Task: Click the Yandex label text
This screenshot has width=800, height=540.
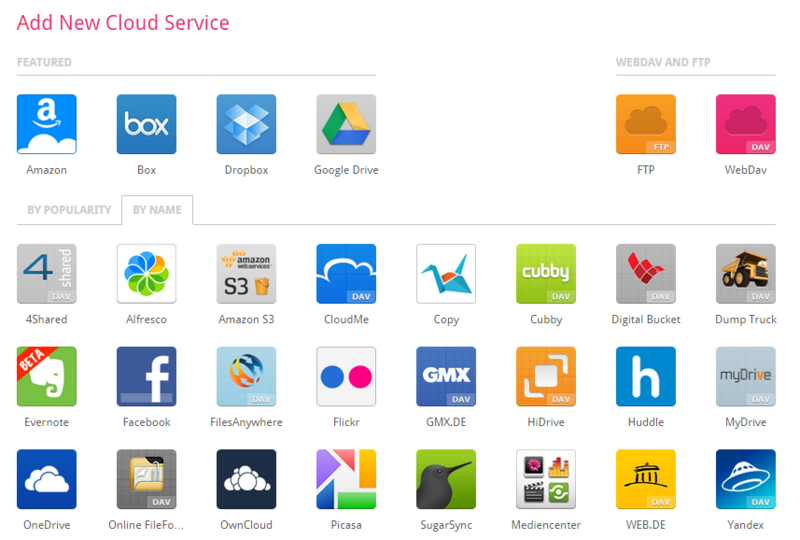Action: click(745, 525)
